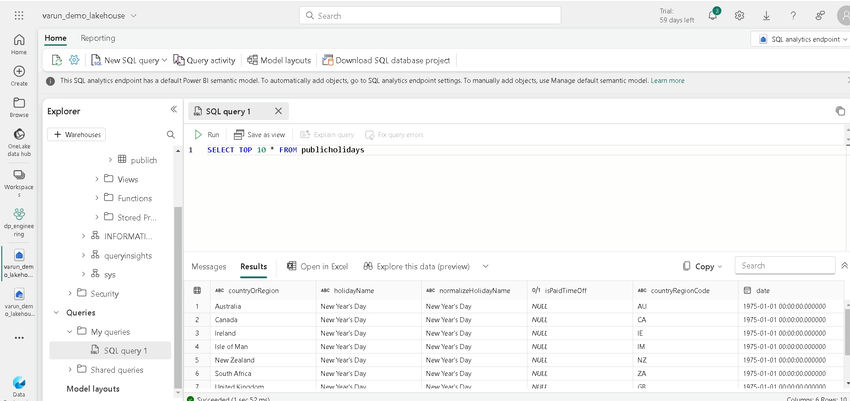
Task: Select the Home ribbon tab
Action: (55, 38)
